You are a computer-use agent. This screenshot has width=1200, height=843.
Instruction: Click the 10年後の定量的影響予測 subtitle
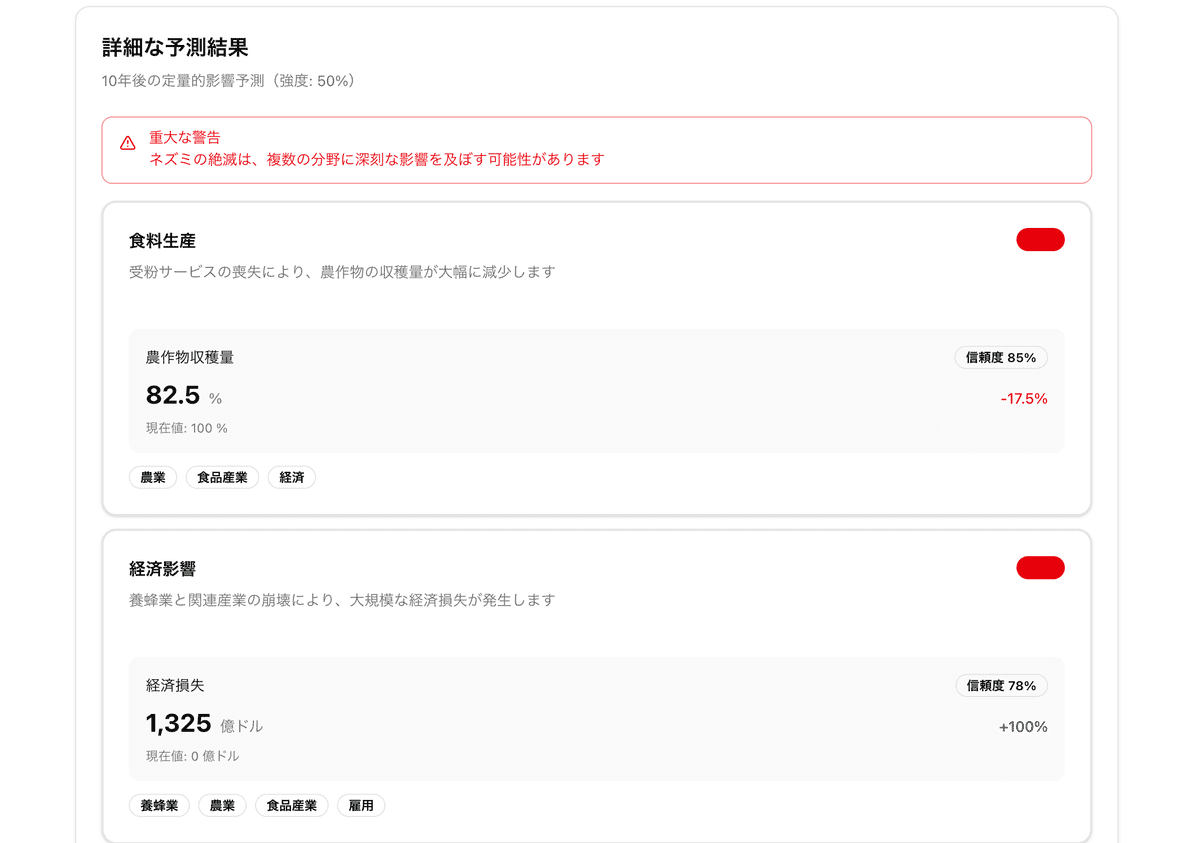click(229, 81)
